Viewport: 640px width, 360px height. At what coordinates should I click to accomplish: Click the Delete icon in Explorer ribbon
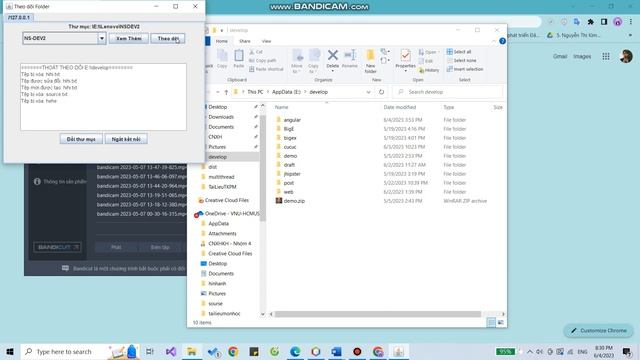point(333,58)
